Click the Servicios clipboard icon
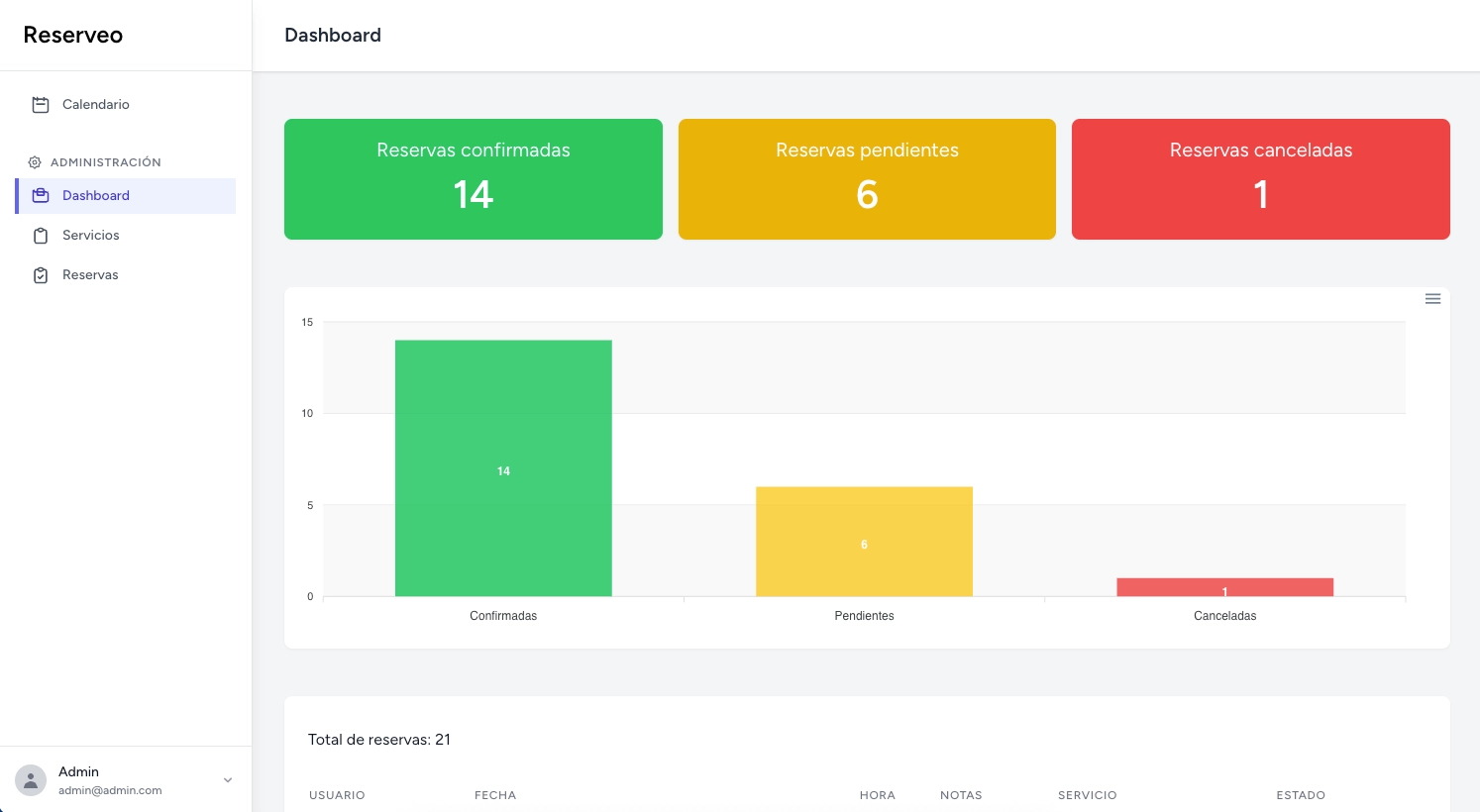The height and width of the screenshot is (812, 1480). [41, 236]
